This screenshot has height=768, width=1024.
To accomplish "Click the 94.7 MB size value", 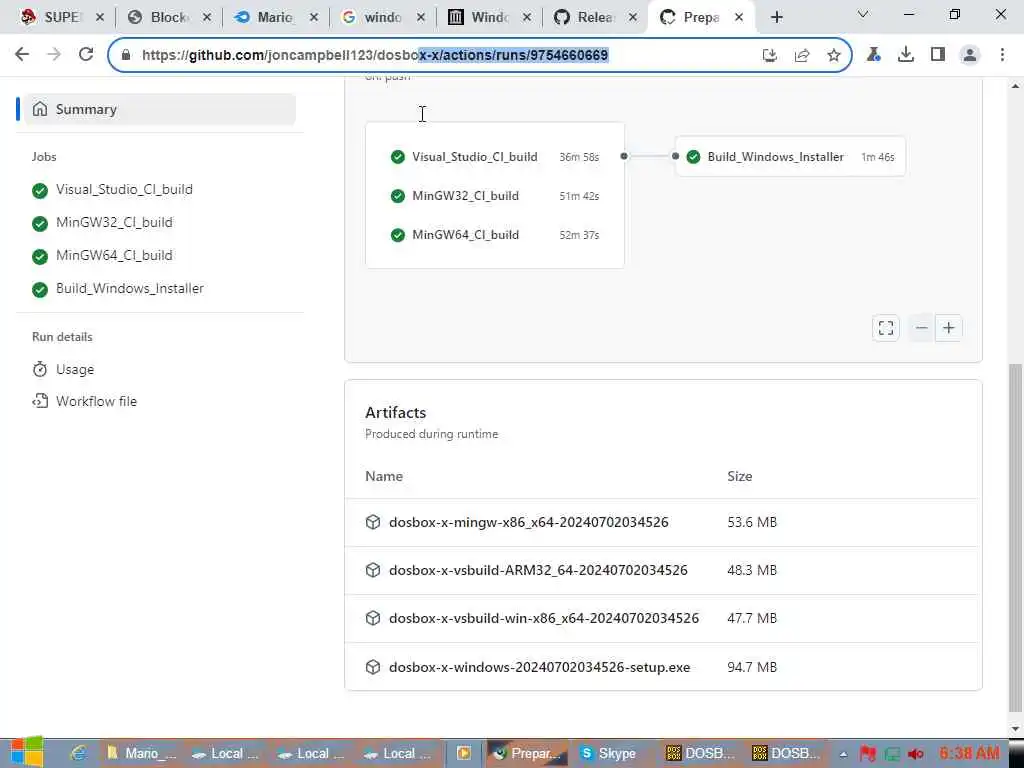I will click(x=752, y=667).
